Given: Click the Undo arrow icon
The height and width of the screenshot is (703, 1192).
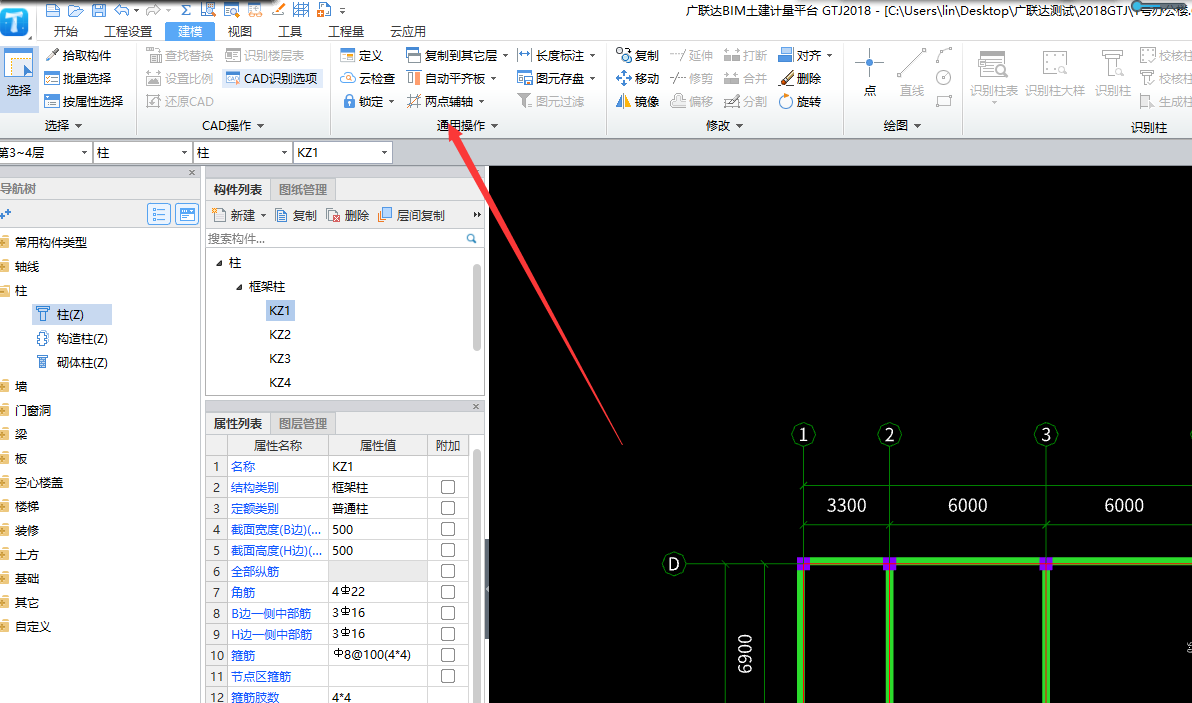Looking at the screenshot, I should click(122, 10).
